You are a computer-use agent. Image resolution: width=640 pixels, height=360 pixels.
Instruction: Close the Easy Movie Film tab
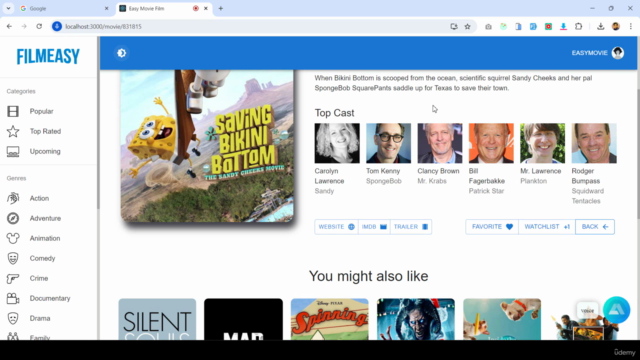pos(206,9)
